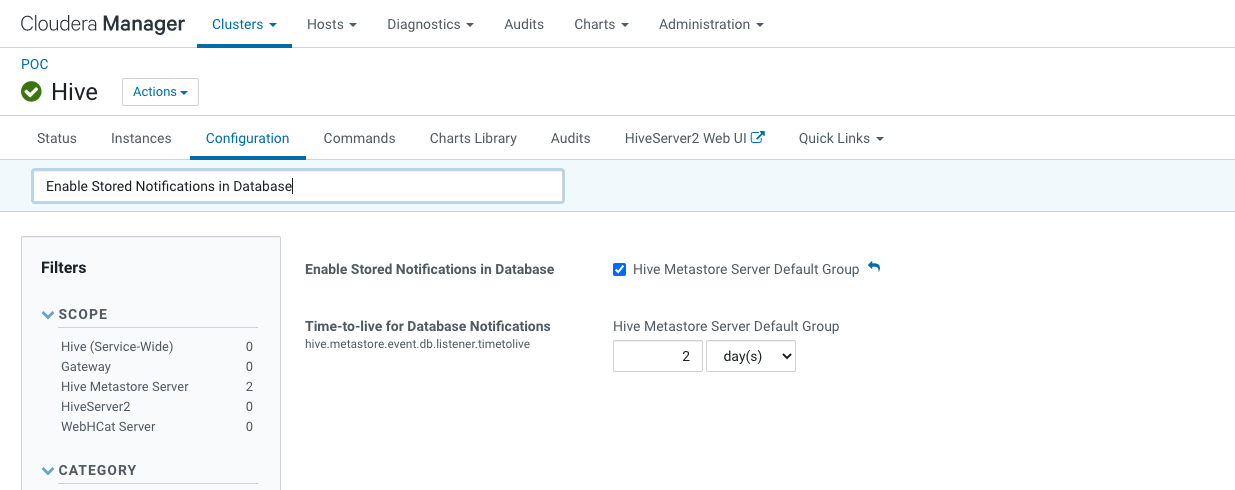Open the Administration menu
The image size is (1235, 490).
coord(711,24)
